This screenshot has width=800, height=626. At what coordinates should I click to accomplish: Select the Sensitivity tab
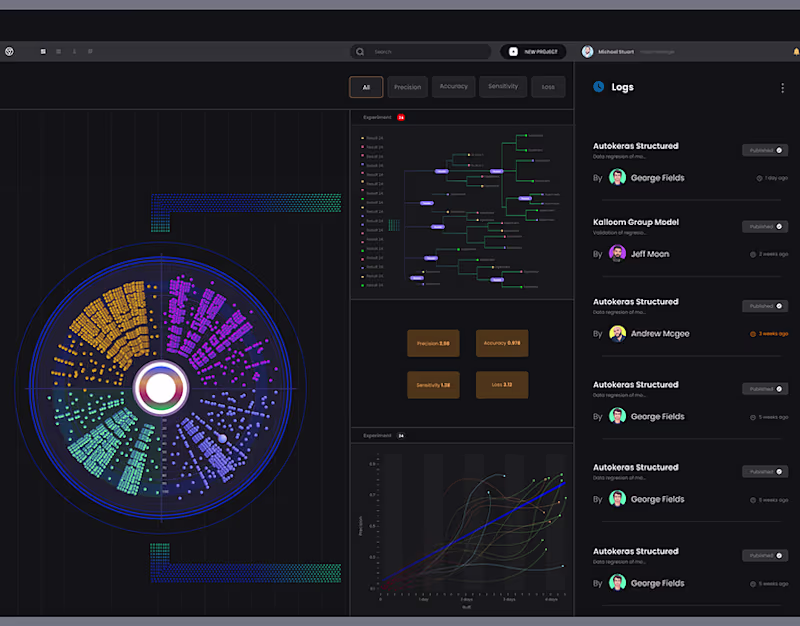(502, 87)
